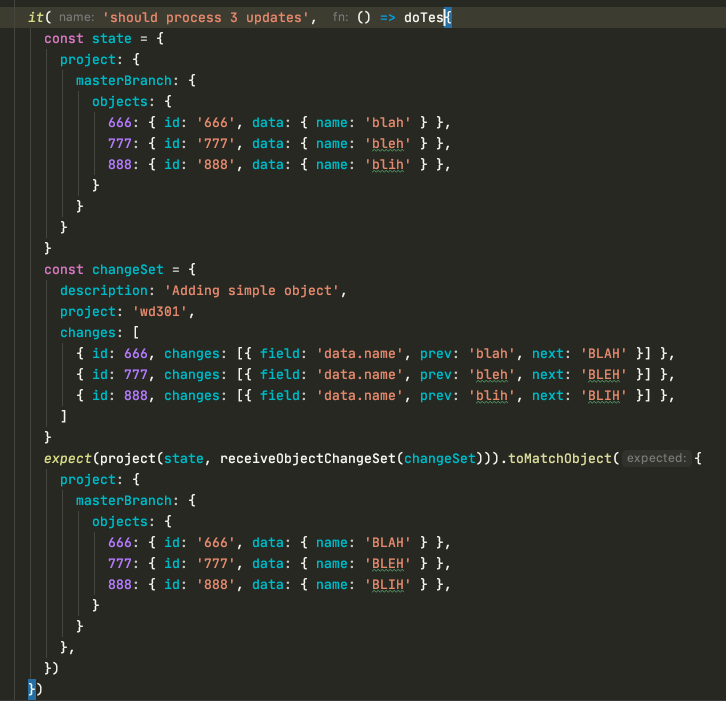Click 'BLEH' in expected objects
The width and height of the screenshot is (726, 701).
pyautogui.click(x=387, y=563)
